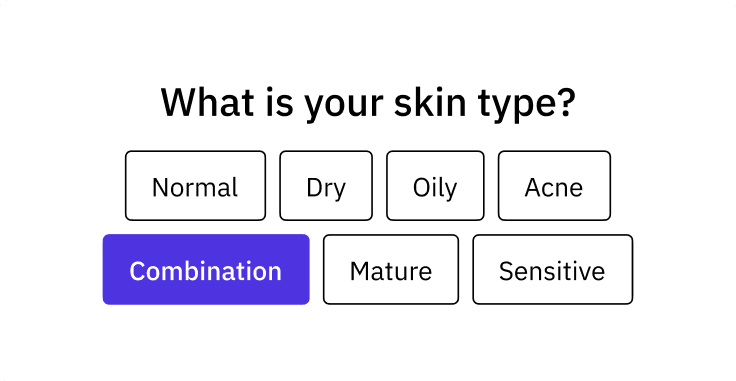Viewport: 736px width, 381px height.
Task: Select the Acne option
Action: tap(554, 186)
